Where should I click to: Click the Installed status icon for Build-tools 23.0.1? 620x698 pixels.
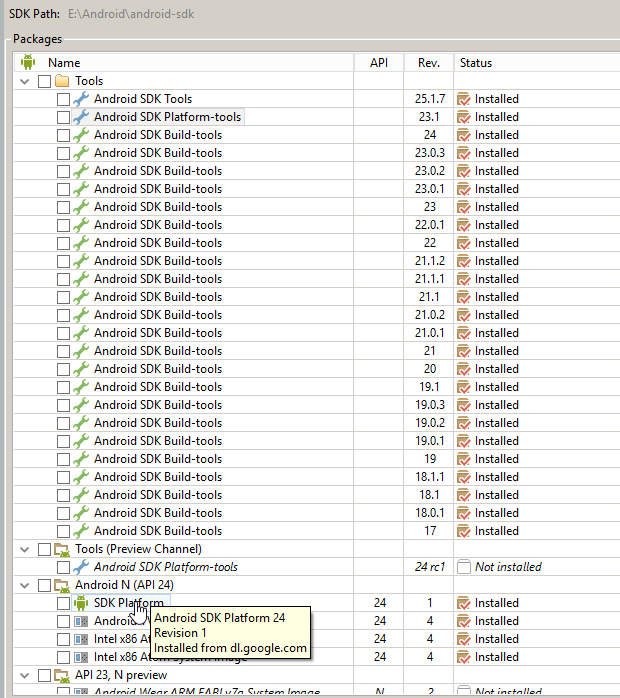[x=464, y=189]
